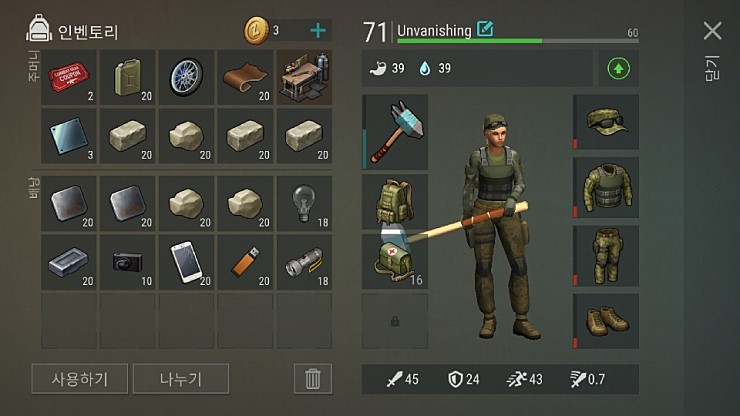Click the trash can delete button
740x416 pixels.
tap(312, 379)
